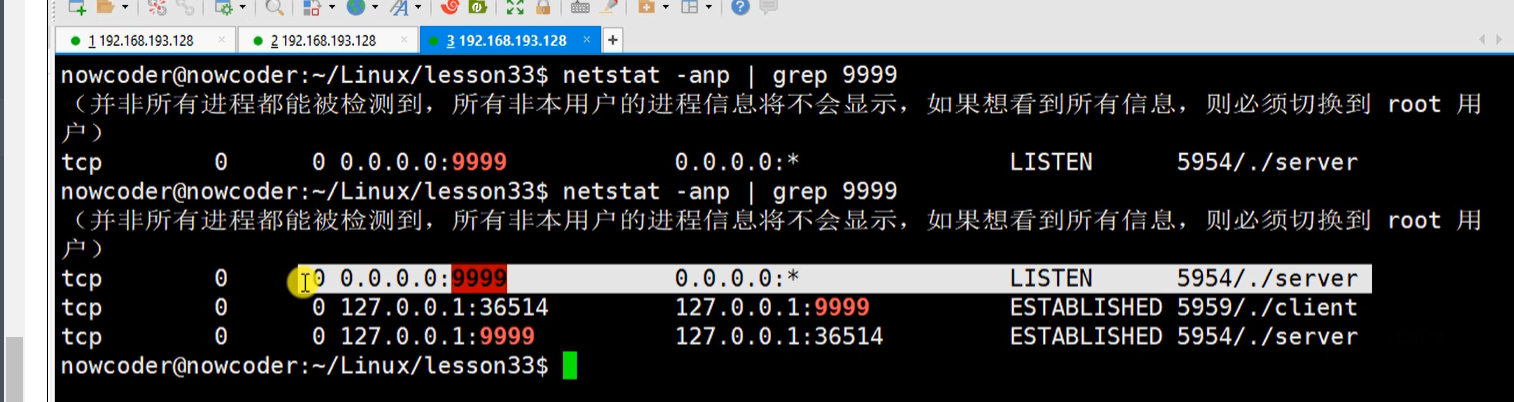
Task: Click the first netstat command text
Action: point(730,75)
